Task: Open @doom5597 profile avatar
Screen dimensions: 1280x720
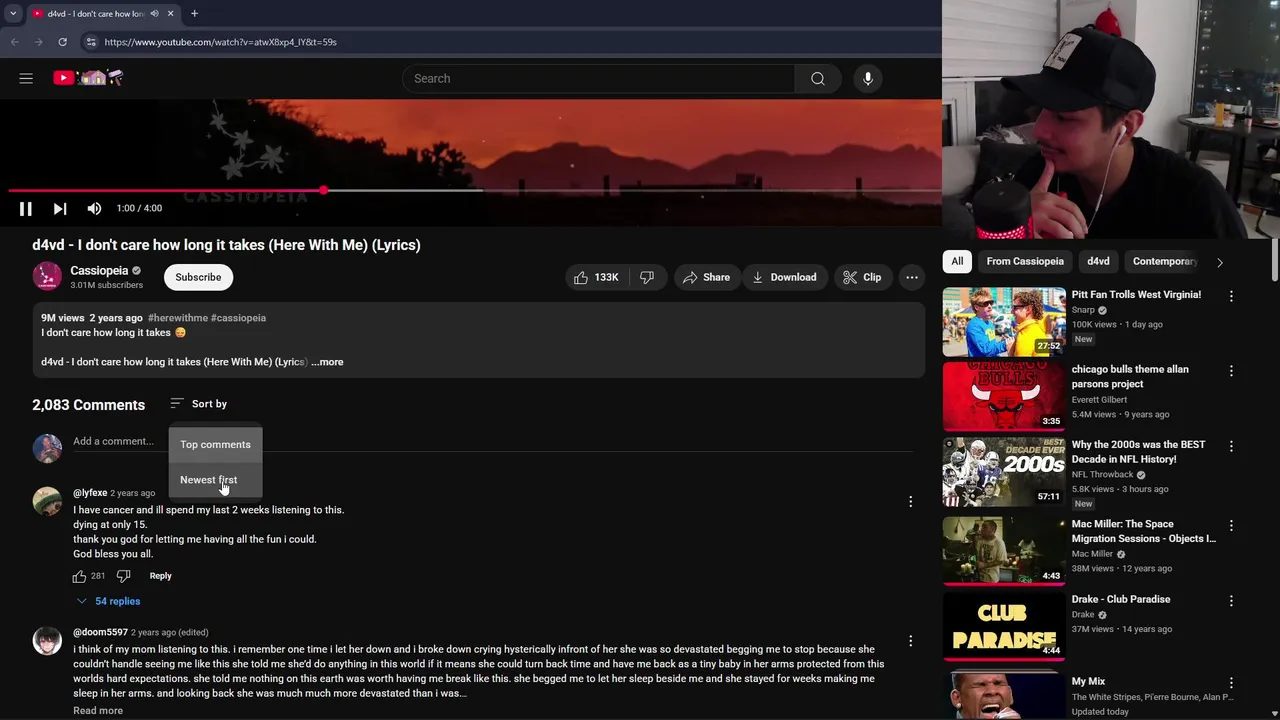Action: click(47, 641)
